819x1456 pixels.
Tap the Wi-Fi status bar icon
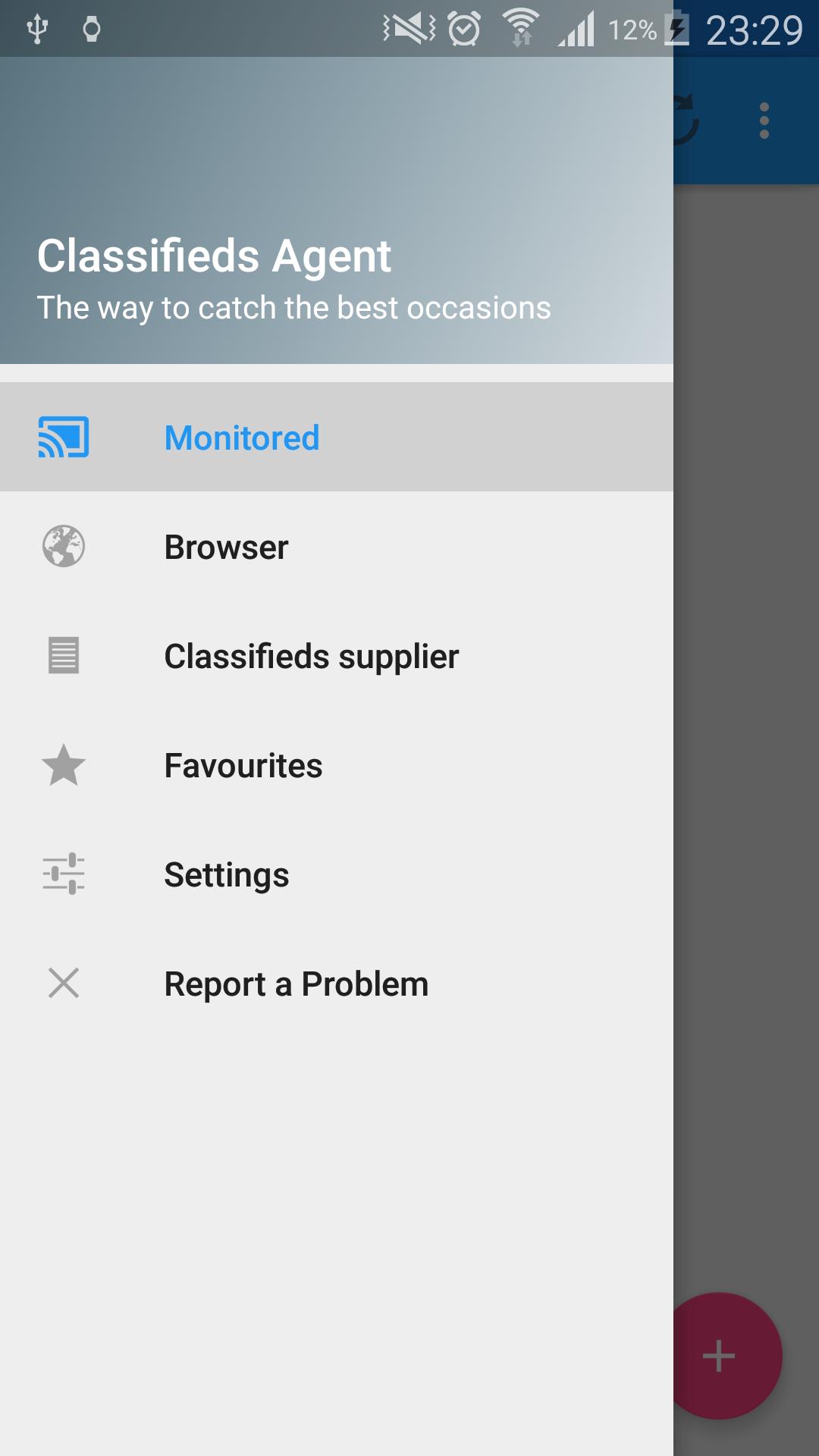coord(521,29)
